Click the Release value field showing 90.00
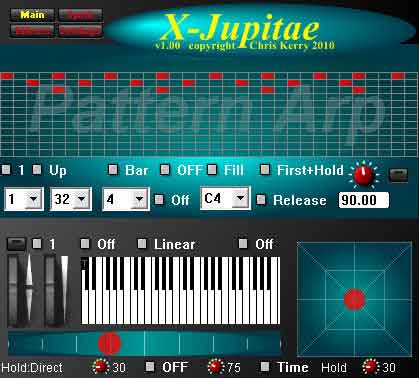This screenshot has height=378, width=419. coord(364,200)
